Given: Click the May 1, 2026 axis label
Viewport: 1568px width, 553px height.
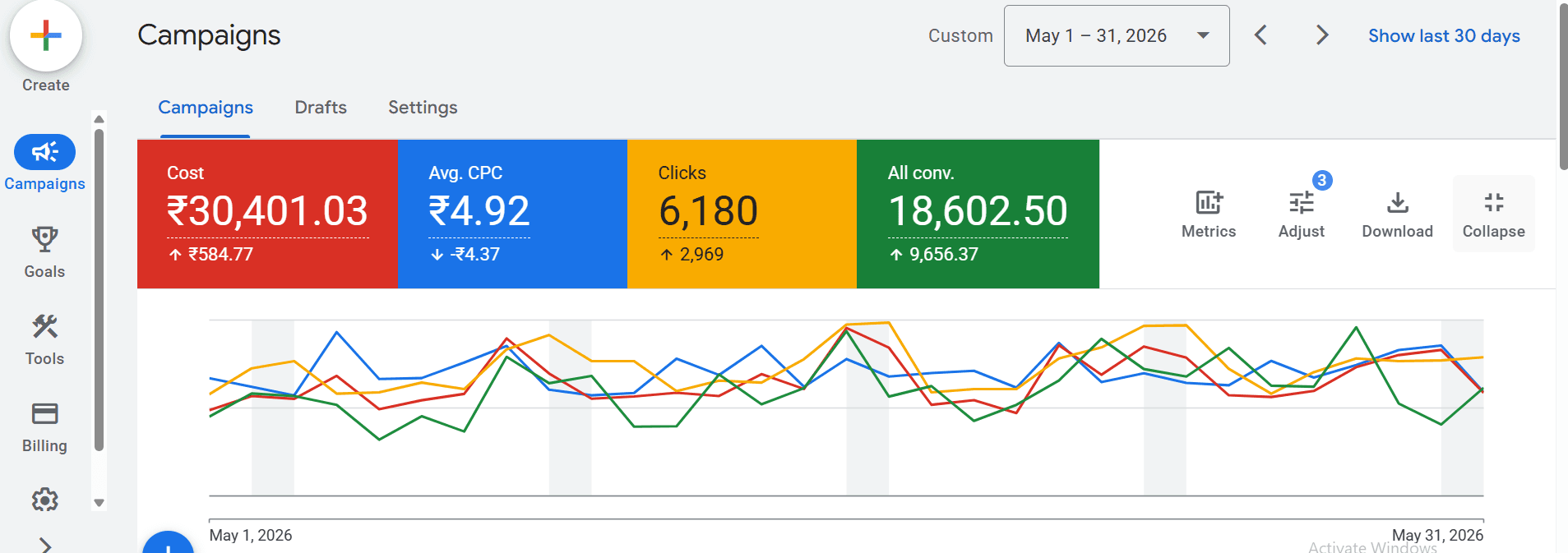Looking at the screenshot, I should coord(251,535).
